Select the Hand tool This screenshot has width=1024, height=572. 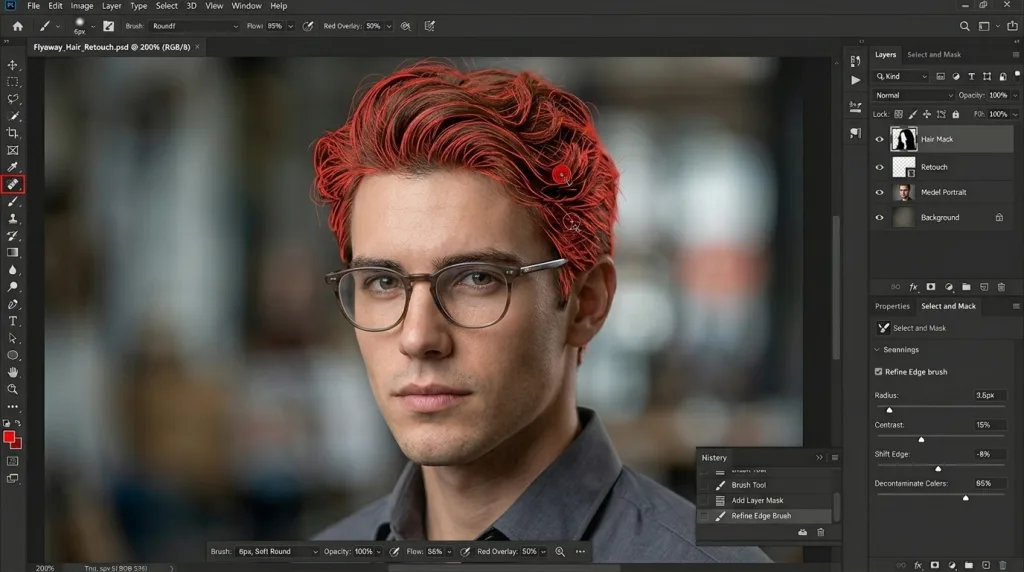[12, 372]
